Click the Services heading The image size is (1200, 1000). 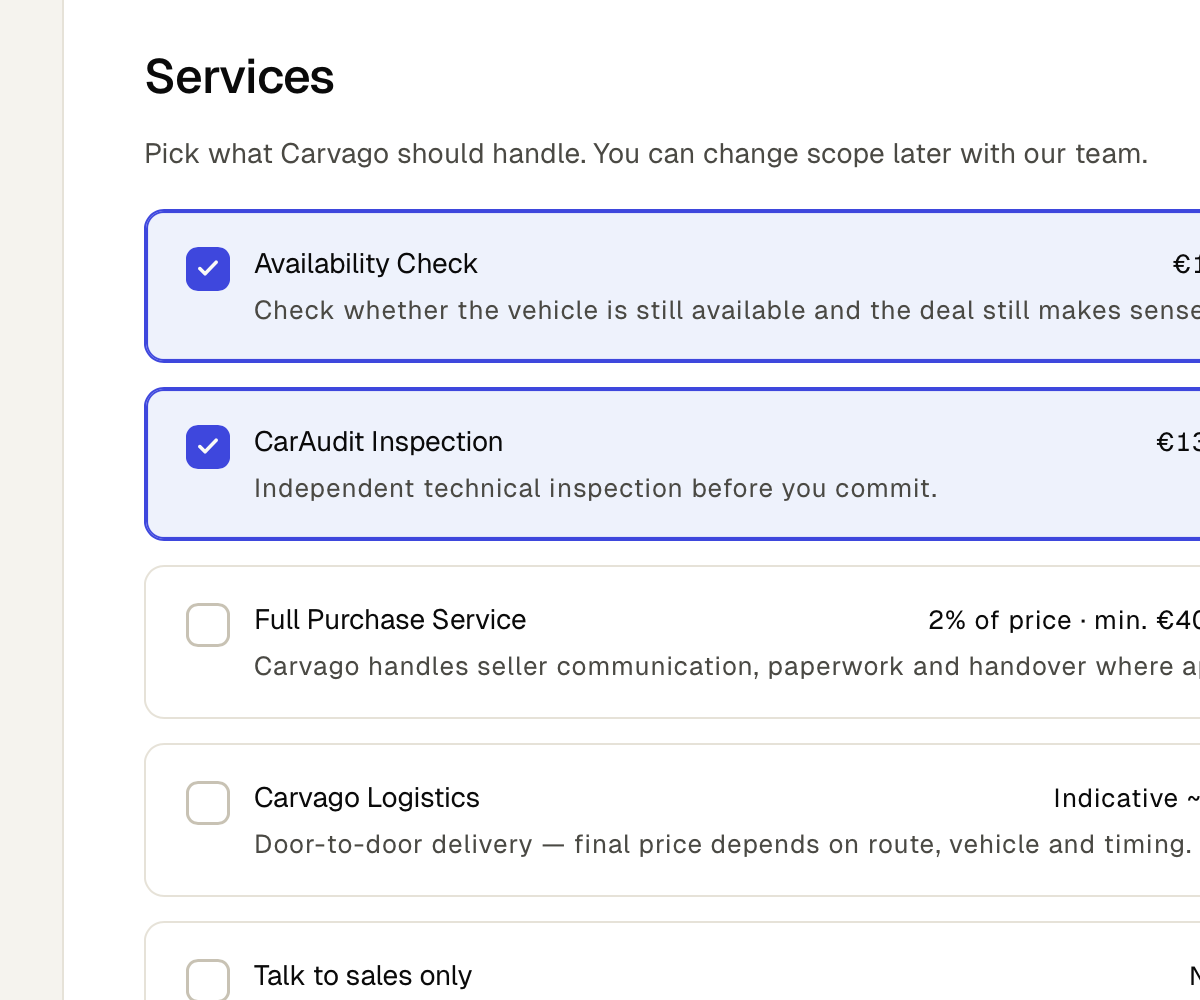coord(240,77)
